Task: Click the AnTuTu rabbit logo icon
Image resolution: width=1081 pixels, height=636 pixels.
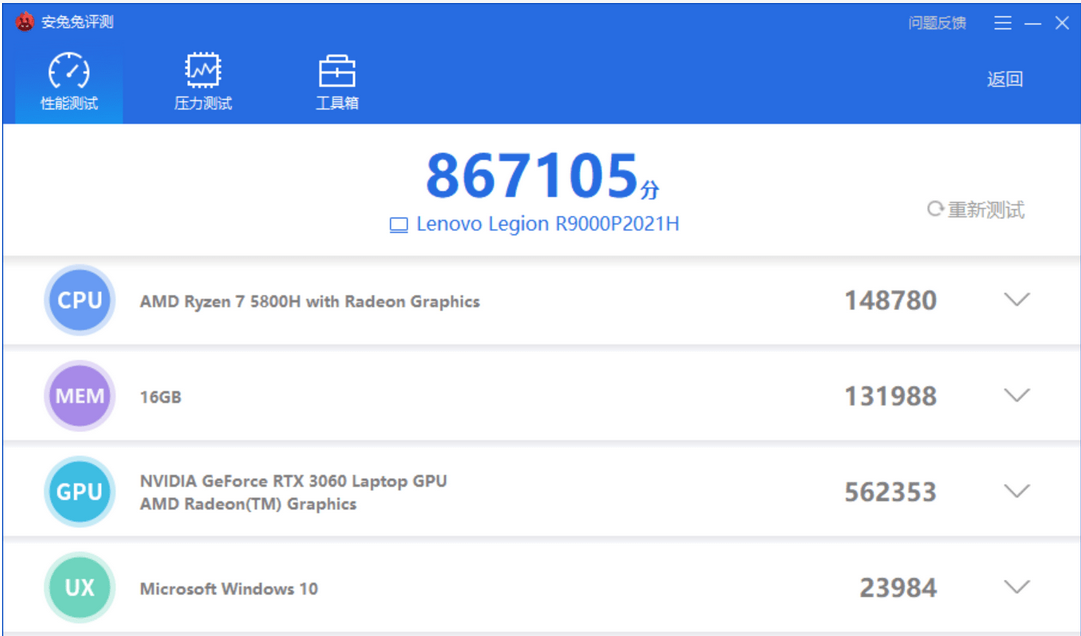Action: coord(25,22)
